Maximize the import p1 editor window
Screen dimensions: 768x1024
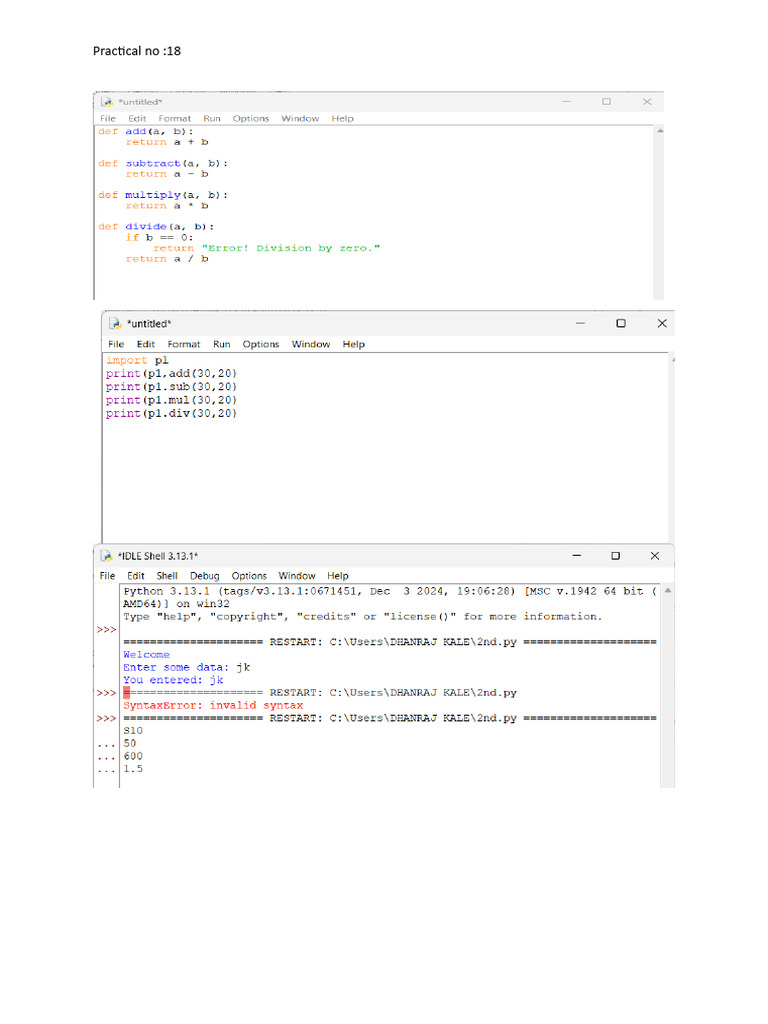click(x=620, y=323)
